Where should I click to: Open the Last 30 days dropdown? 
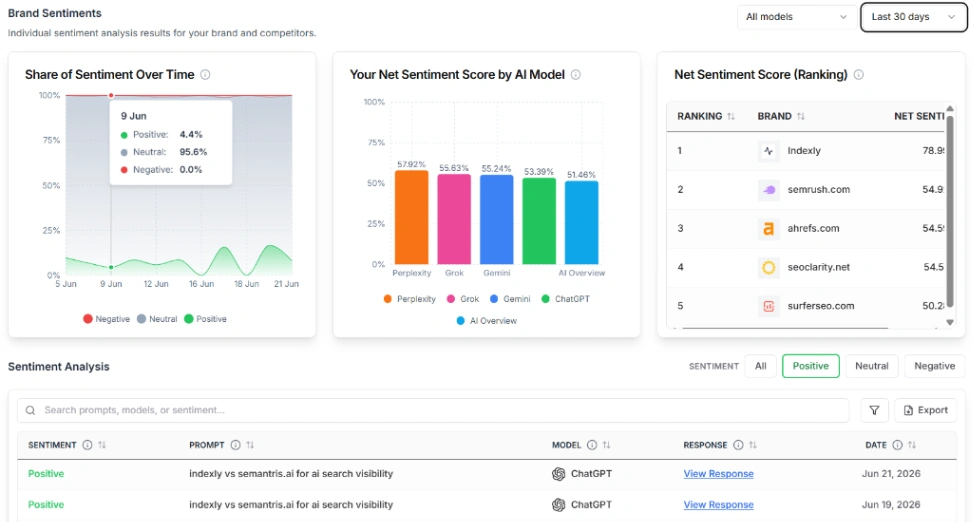[913, 17]
